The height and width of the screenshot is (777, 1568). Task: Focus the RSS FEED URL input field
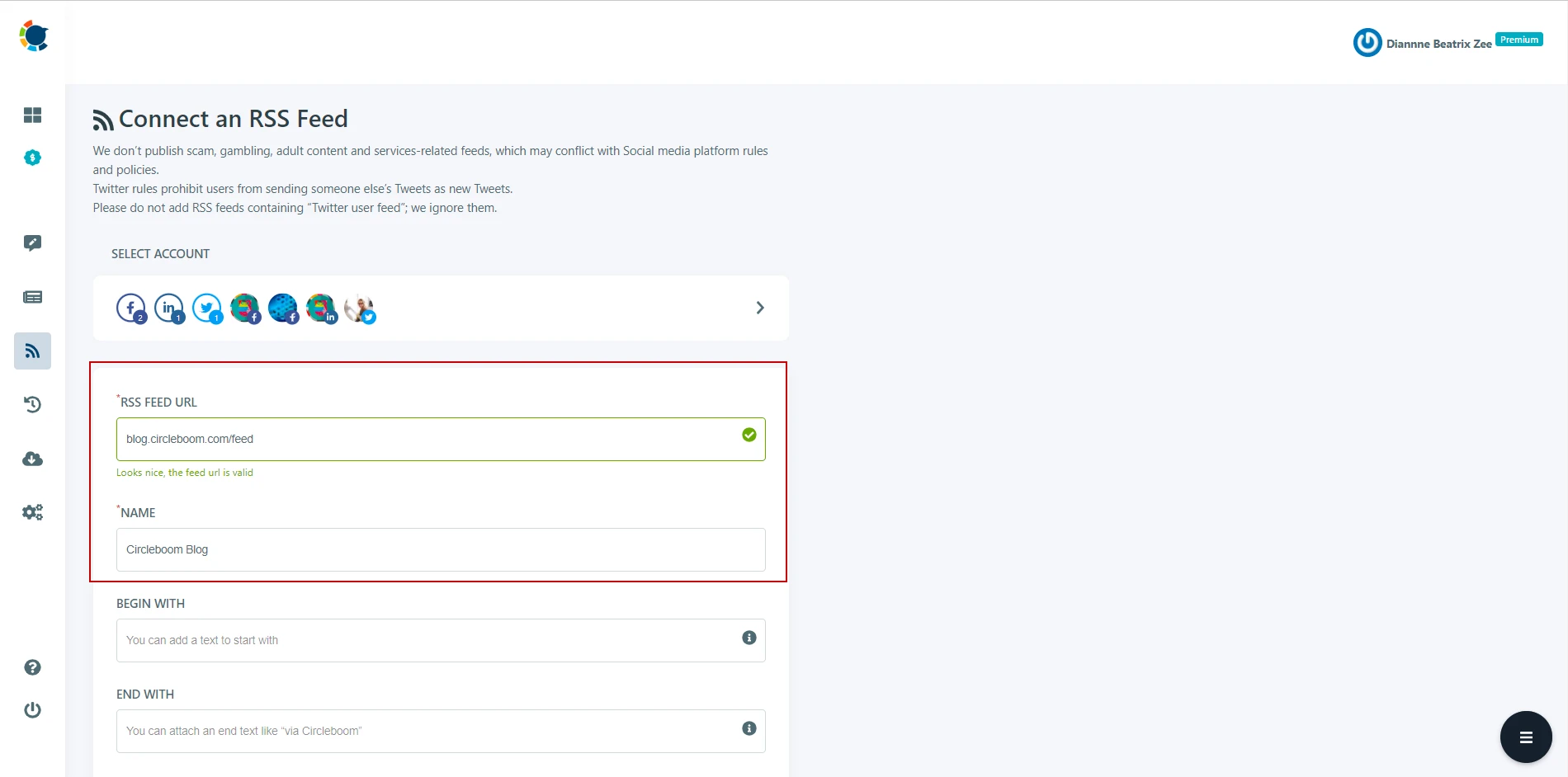[x=441, y=439]
